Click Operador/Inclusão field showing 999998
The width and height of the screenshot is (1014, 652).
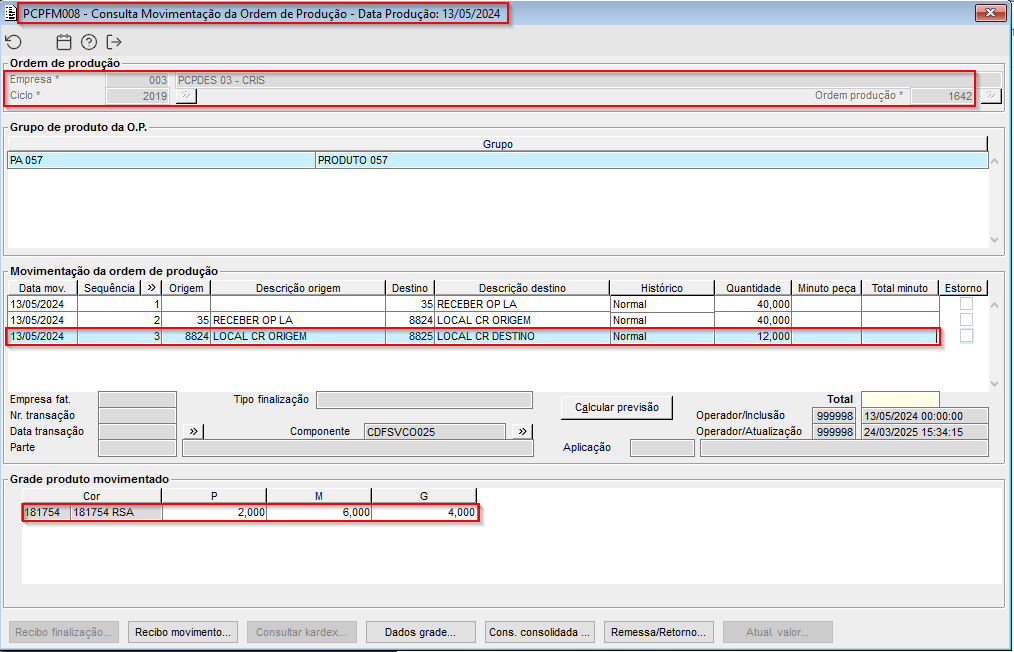(834, 416)
